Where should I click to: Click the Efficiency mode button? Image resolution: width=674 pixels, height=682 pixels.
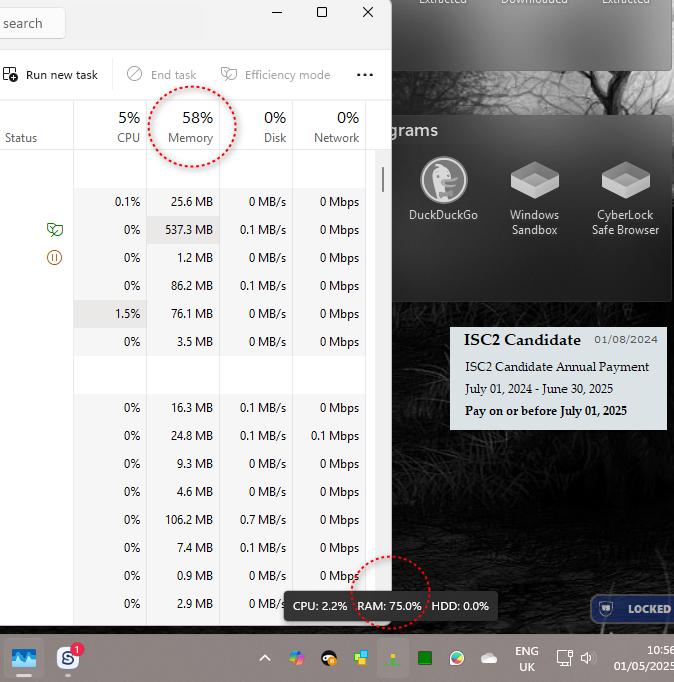point(276,75)
